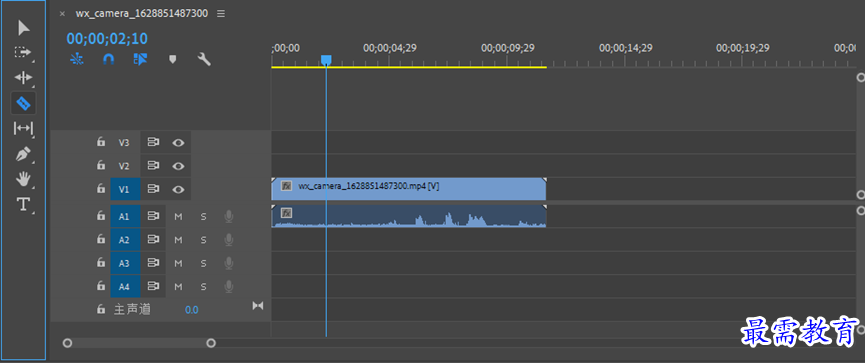Screen dimensions: 865x363
Task: Select the Razor tool
Action: click(23, 103)
